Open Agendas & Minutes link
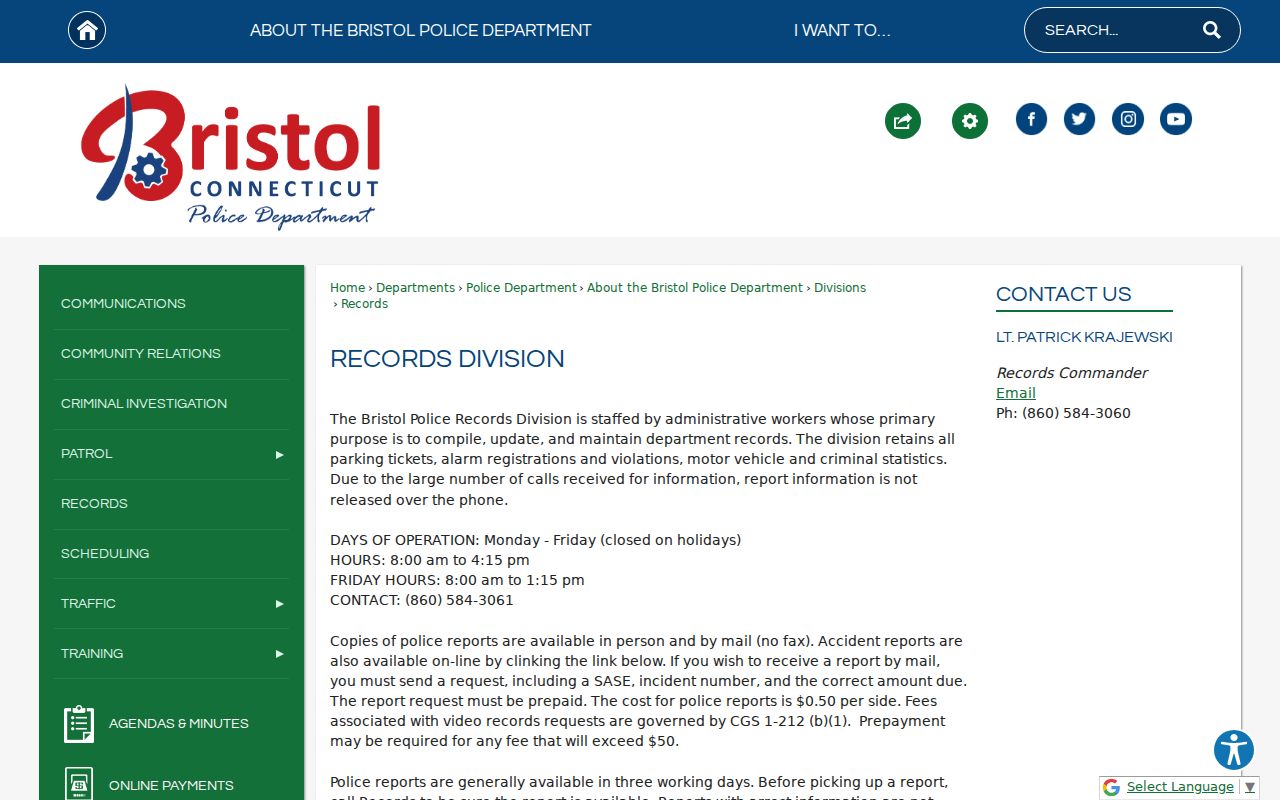Screen dimensions: 1280x800 [x=179, y=724]
